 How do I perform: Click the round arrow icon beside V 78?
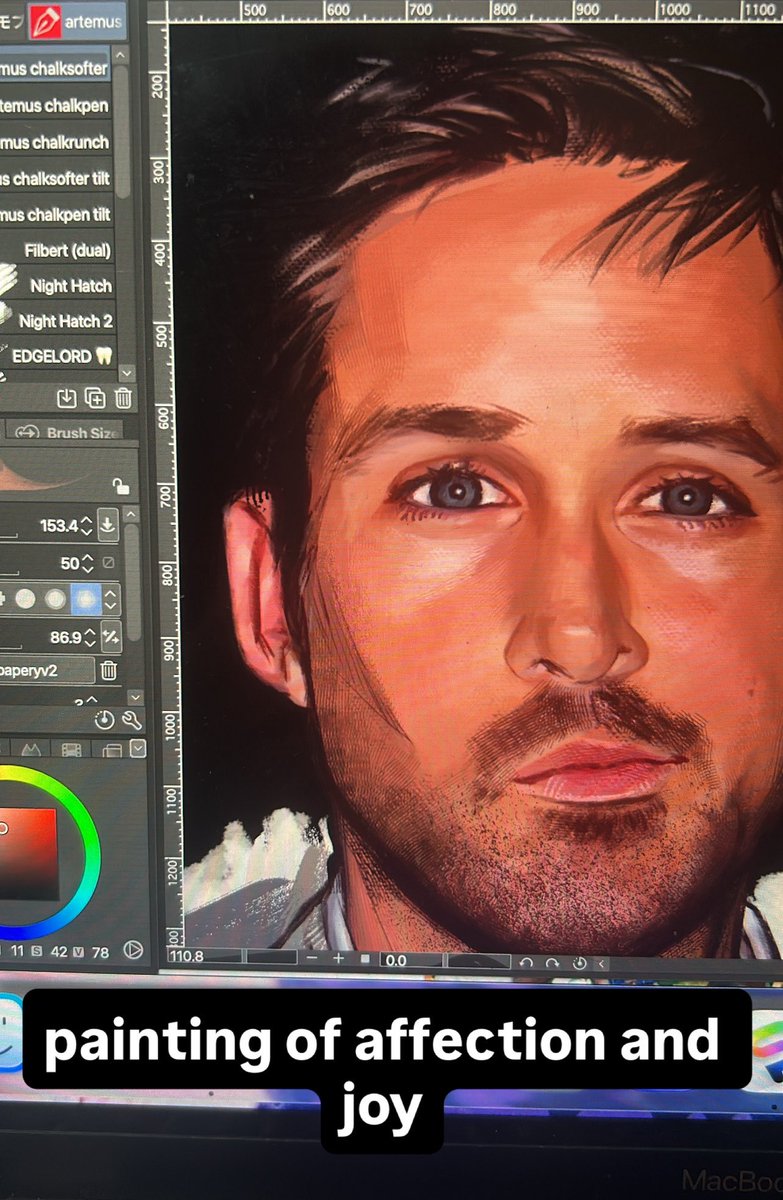coord(132,951)
